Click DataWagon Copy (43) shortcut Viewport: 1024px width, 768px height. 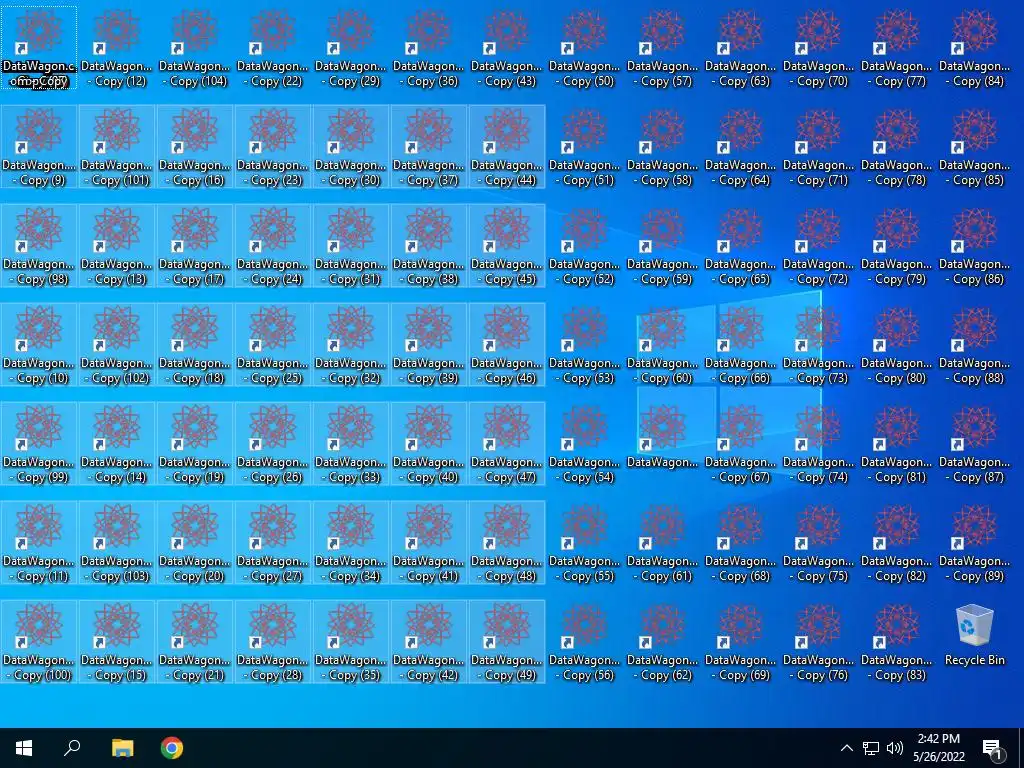pos(507,48)
